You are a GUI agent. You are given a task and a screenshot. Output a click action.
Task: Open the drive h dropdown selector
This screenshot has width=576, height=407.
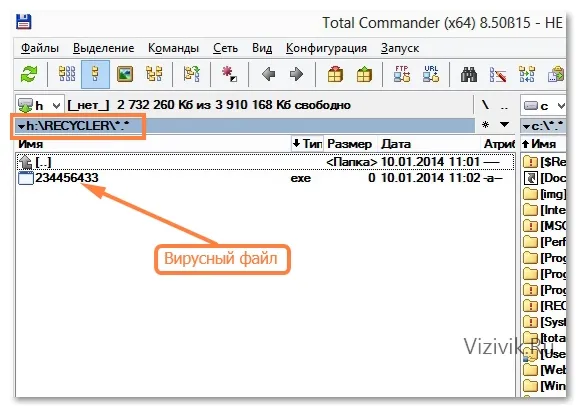(40, 105)
